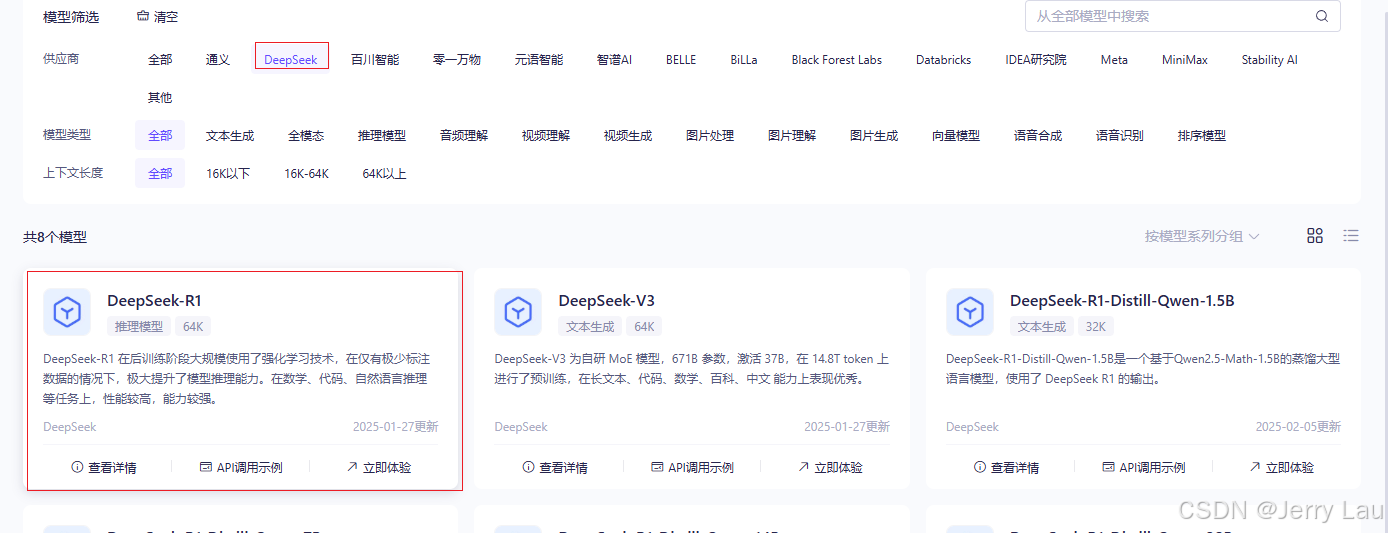1388x533 pixels.
Task: Click the 清空 clear filters button
Action: [x=158, y=17]
